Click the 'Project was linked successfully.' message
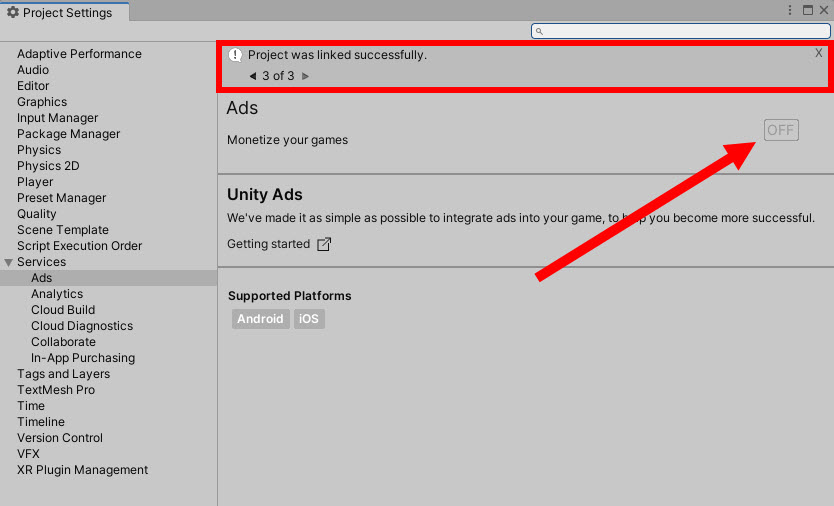The image size is (834, 506). pyautogui.click(x=337, y=55)
